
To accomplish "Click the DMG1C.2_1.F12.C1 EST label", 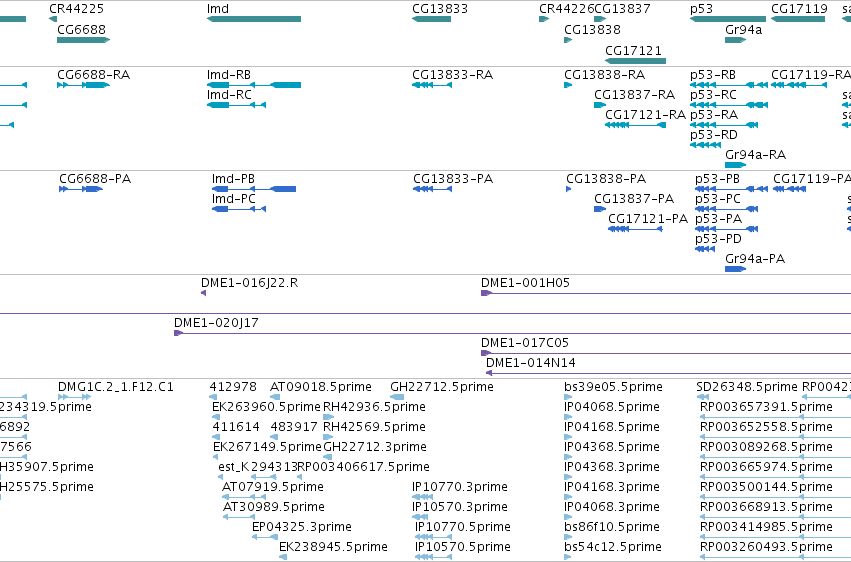I will coord(116,387).
